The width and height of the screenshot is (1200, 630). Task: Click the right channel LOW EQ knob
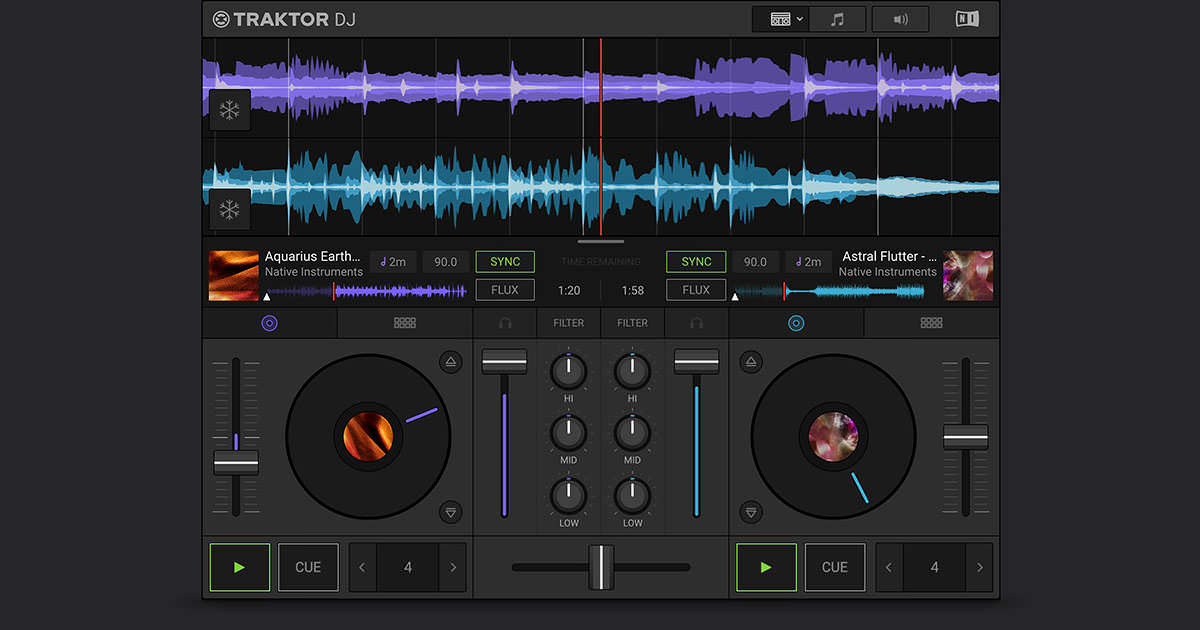point(632,496)
